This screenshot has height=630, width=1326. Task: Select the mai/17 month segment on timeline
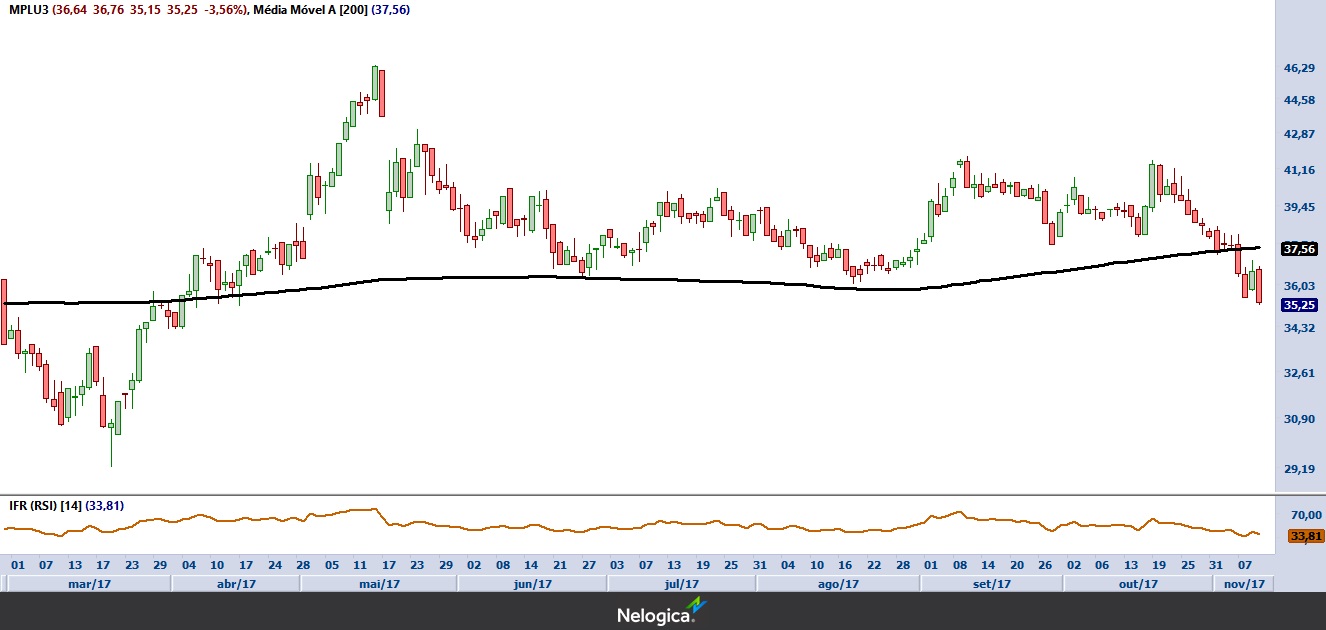click(379, 584)
